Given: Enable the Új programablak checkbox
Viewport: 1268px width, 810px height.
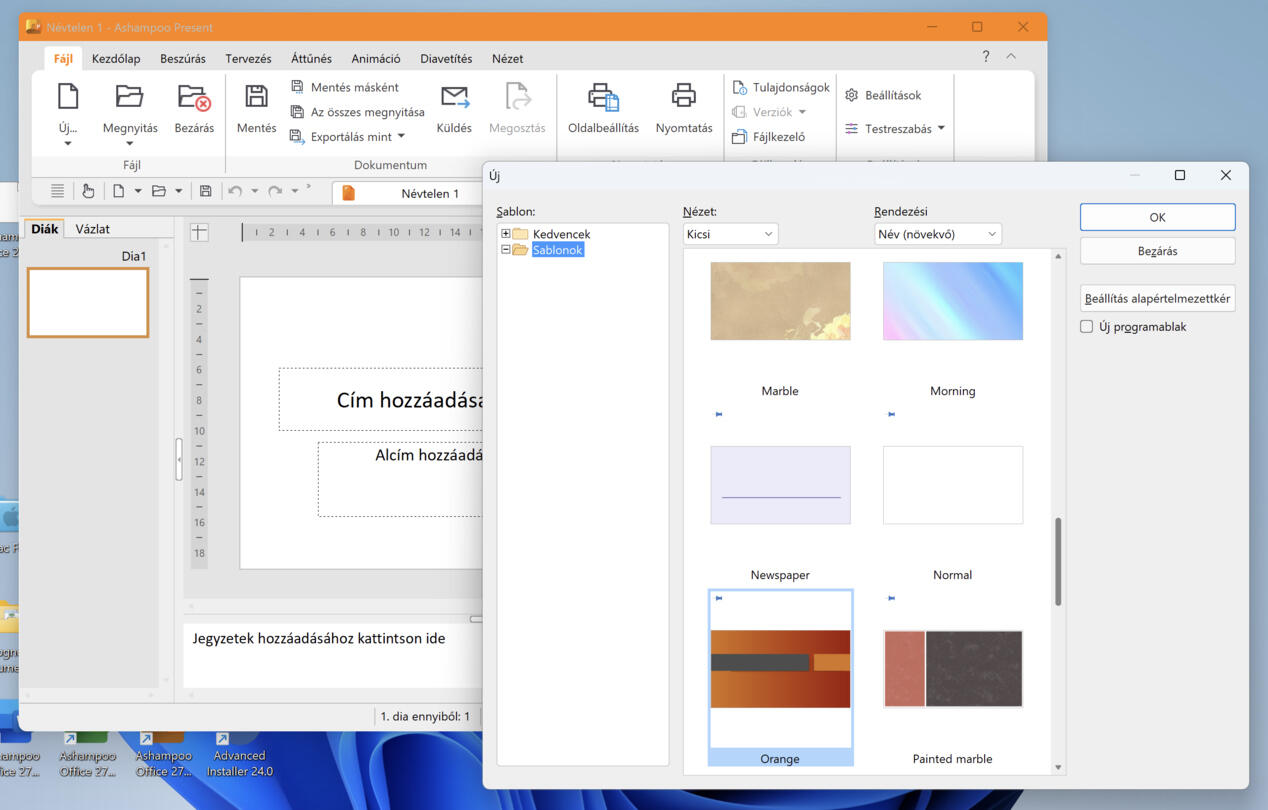Looking at the screenshot, I should [x=1087, y=326].
